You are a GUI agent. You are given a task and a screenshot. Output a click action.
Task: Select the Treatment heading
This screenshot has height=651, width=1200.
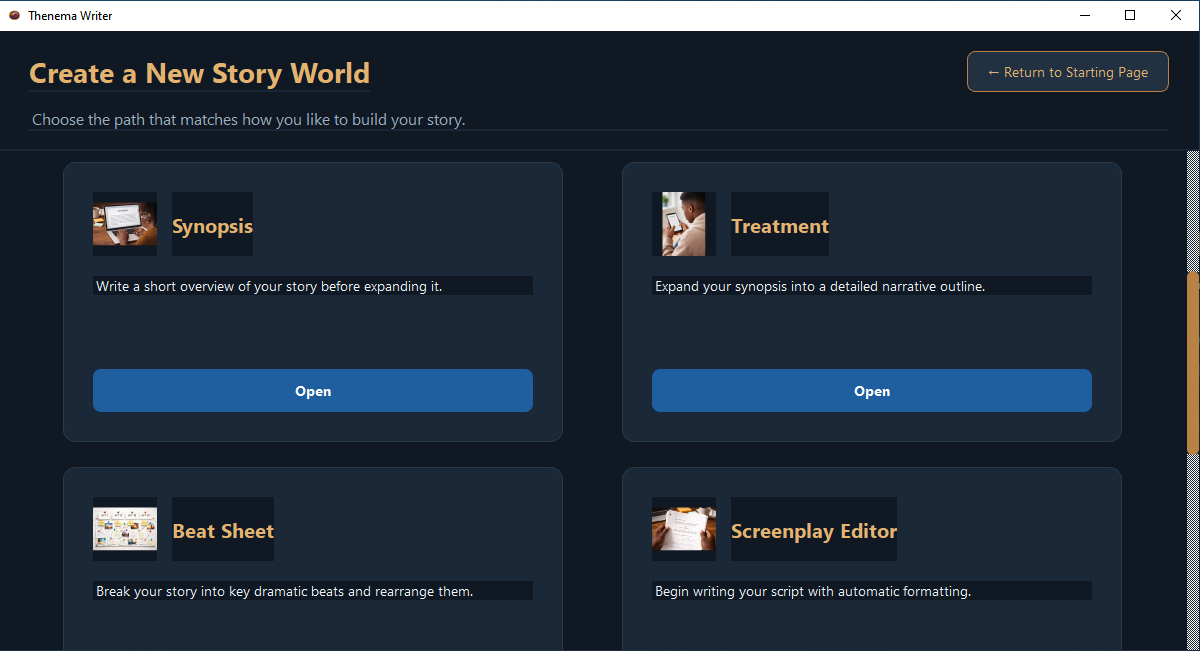coord(780,226)
